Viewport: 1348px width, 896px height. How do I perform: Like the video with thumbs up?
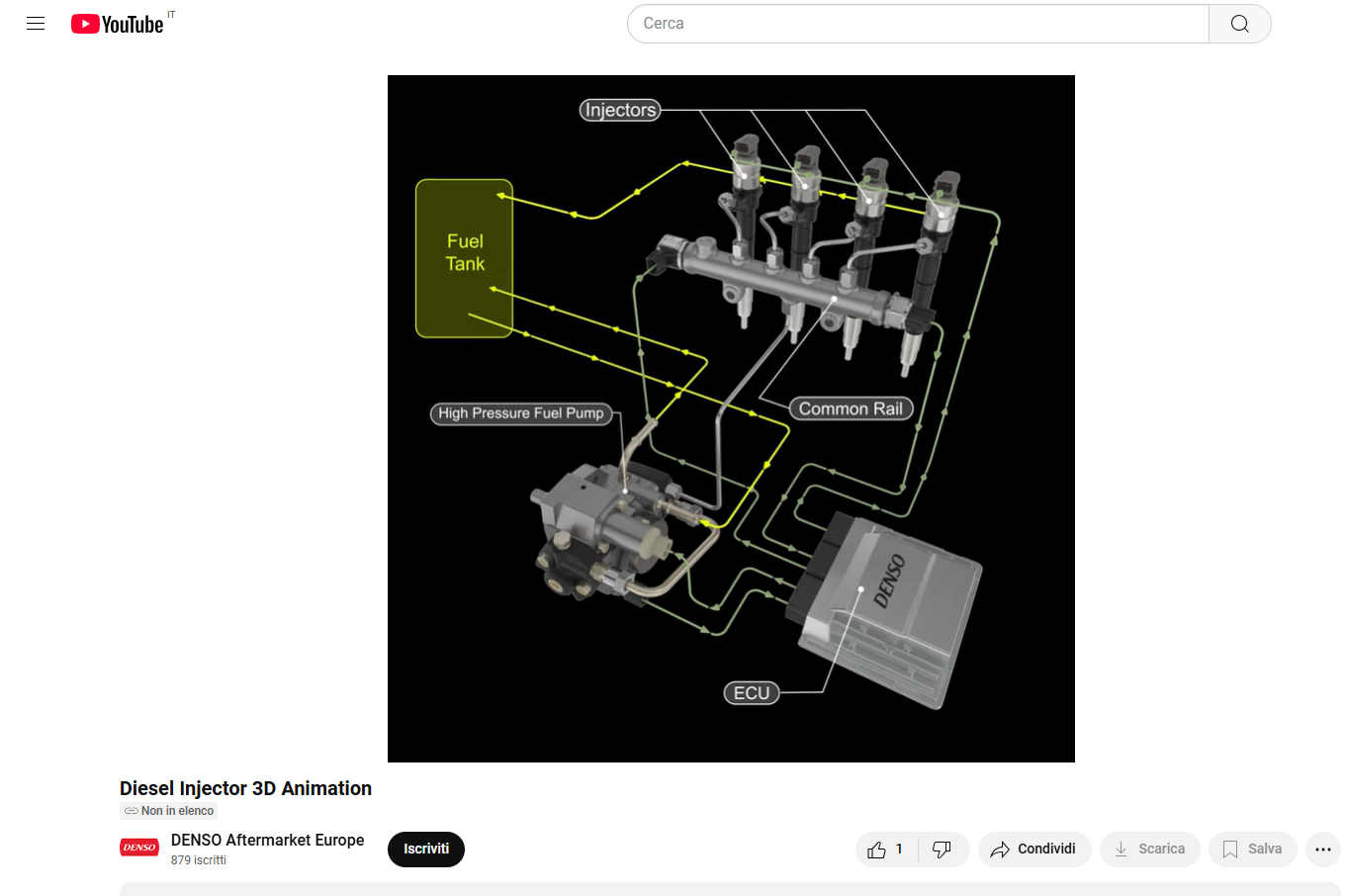886,850
